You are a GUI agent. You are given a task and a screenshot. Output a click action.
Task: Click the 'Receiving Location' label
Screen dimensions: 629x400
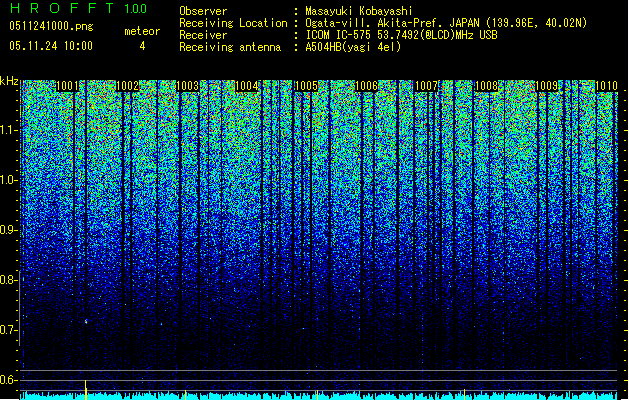tap(233, 23)
